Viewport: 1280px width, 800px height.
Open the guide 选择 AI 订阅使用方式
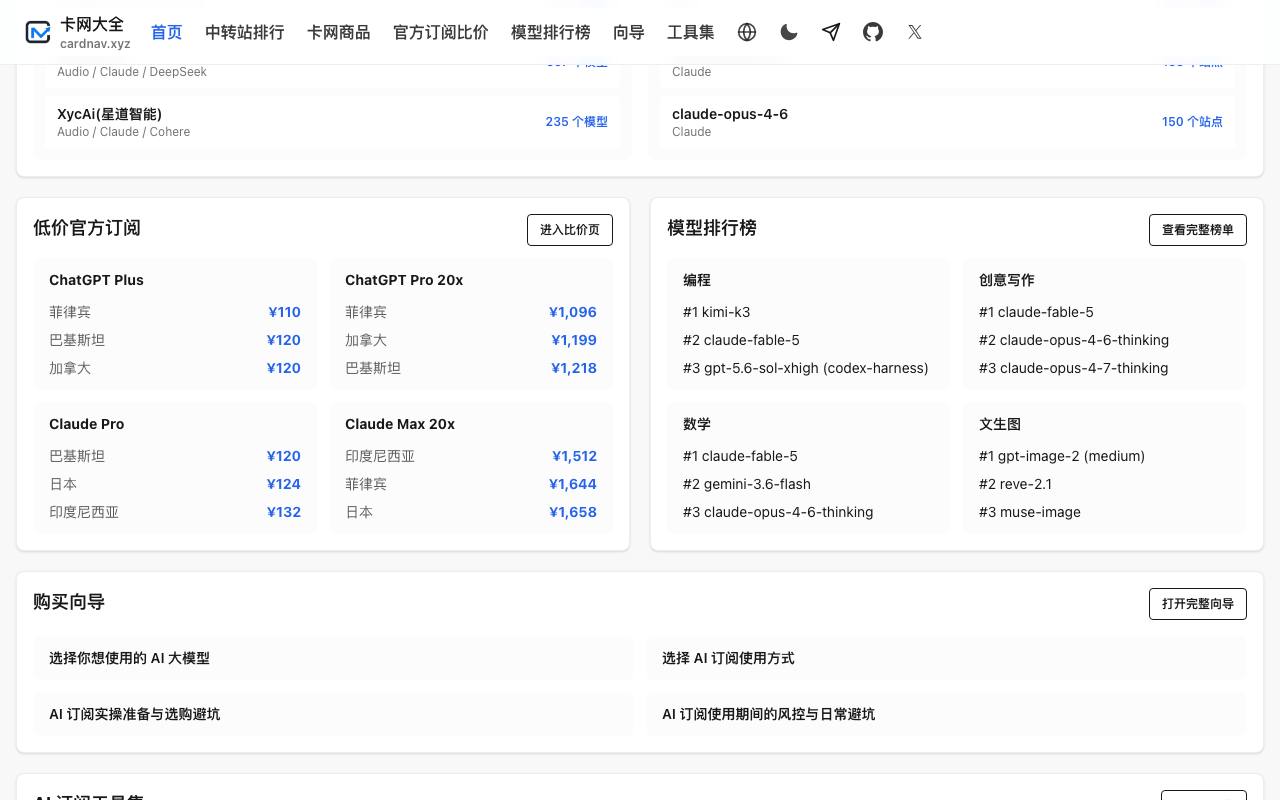946,658
